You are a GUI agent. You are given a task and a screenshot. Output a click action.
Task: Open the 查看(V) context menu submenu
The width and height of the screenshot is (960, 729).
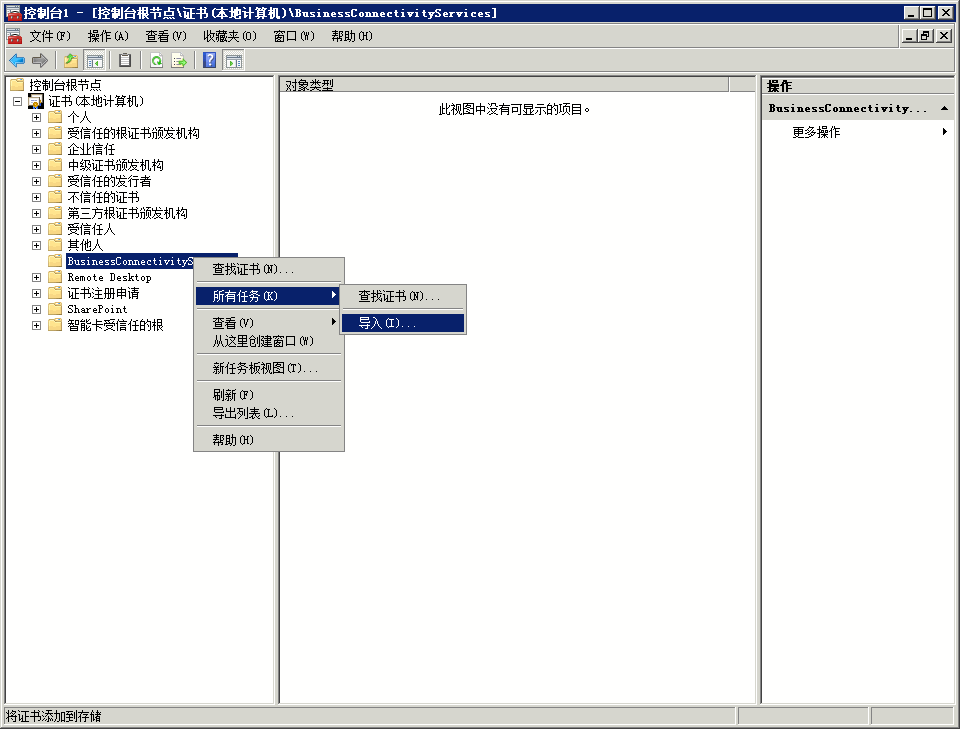pyautogui.click(x=268, y=323)
